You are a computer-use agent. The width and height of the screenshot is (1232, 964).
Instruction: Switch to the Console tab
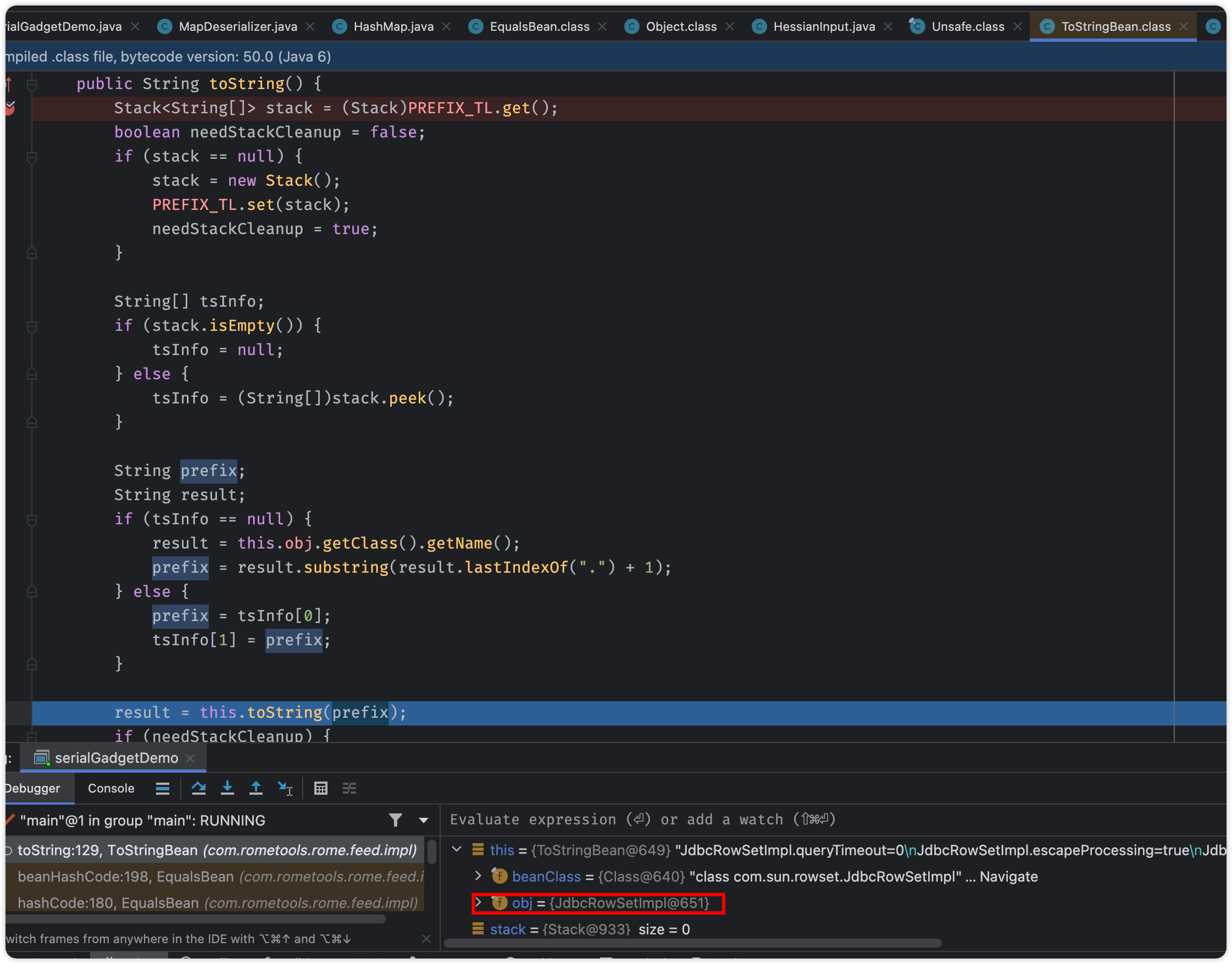111,789
